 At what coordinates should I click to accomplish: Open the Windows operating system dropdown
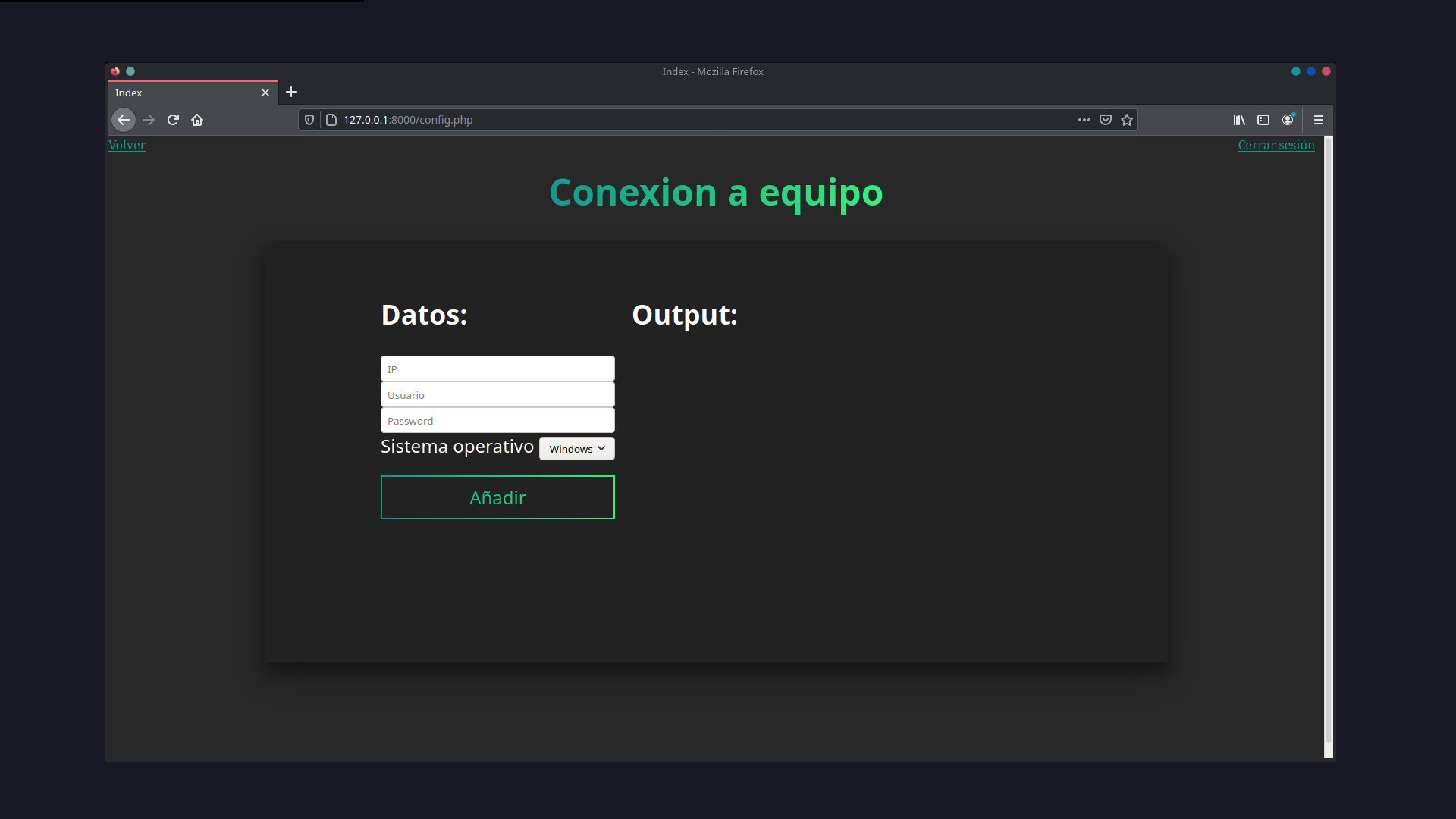click(x=576, y=448)
